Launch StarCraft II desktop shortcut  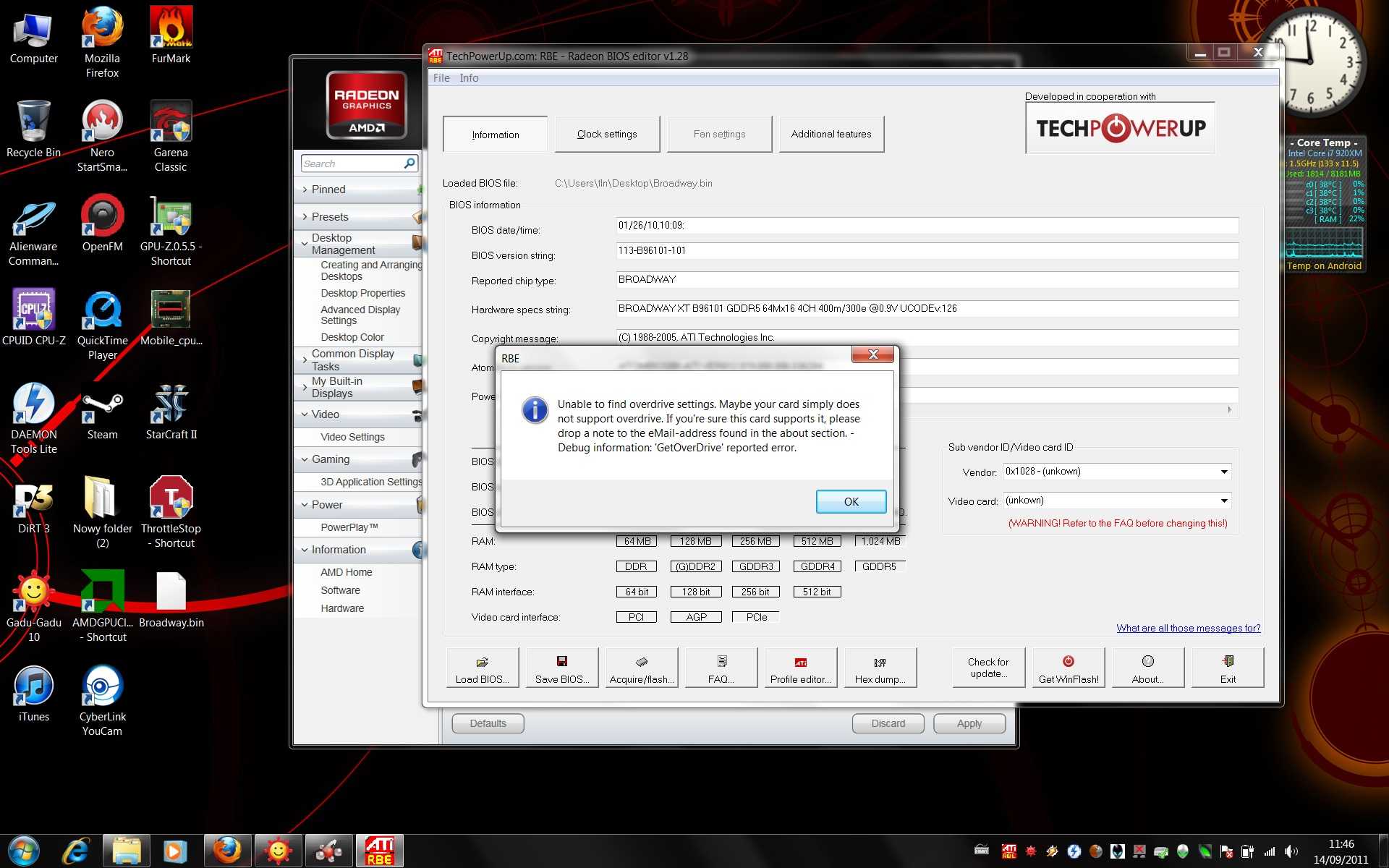click(171, 411)
